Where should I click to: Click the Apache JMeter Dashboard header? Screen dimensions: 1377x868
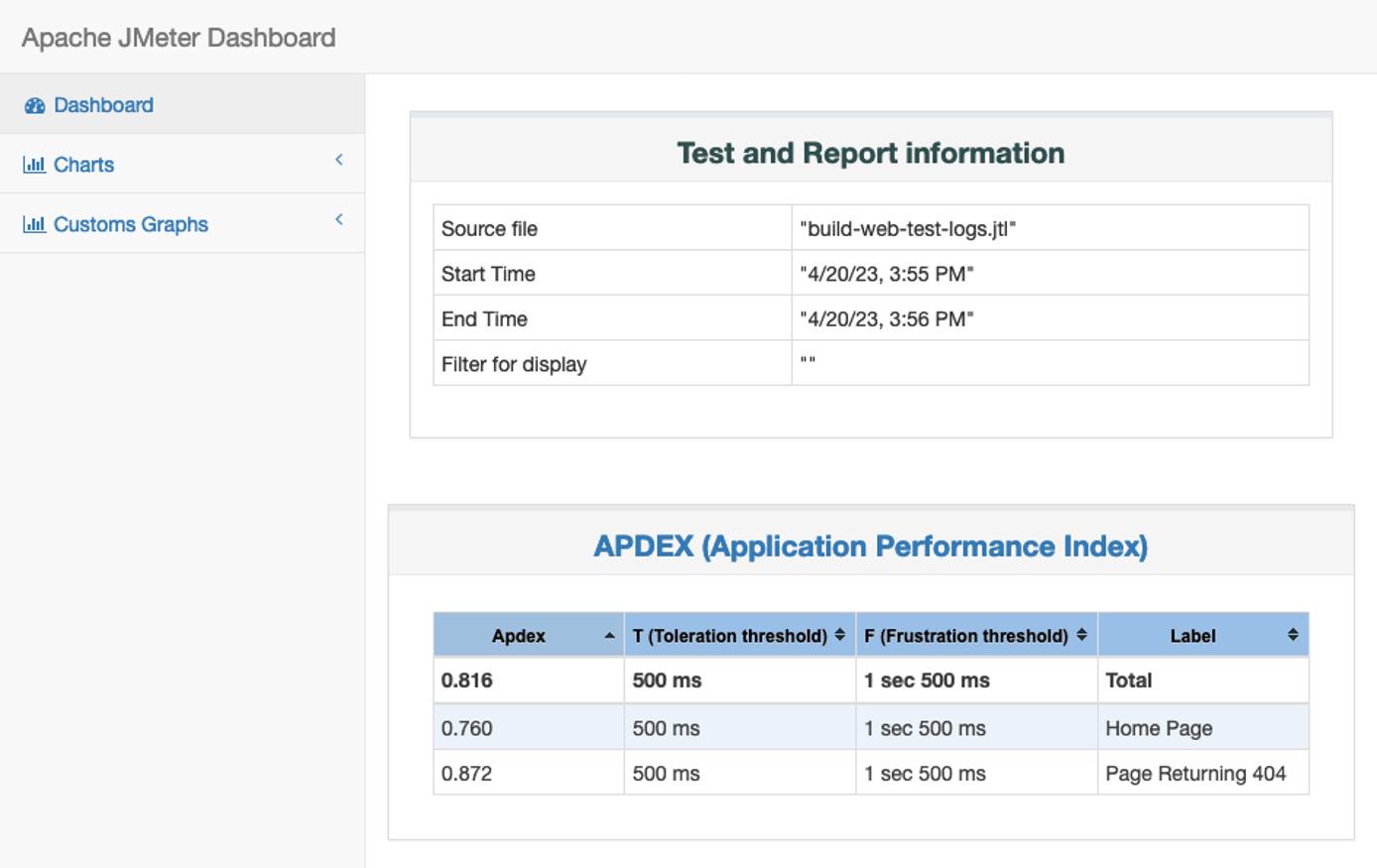pos(180,38)
